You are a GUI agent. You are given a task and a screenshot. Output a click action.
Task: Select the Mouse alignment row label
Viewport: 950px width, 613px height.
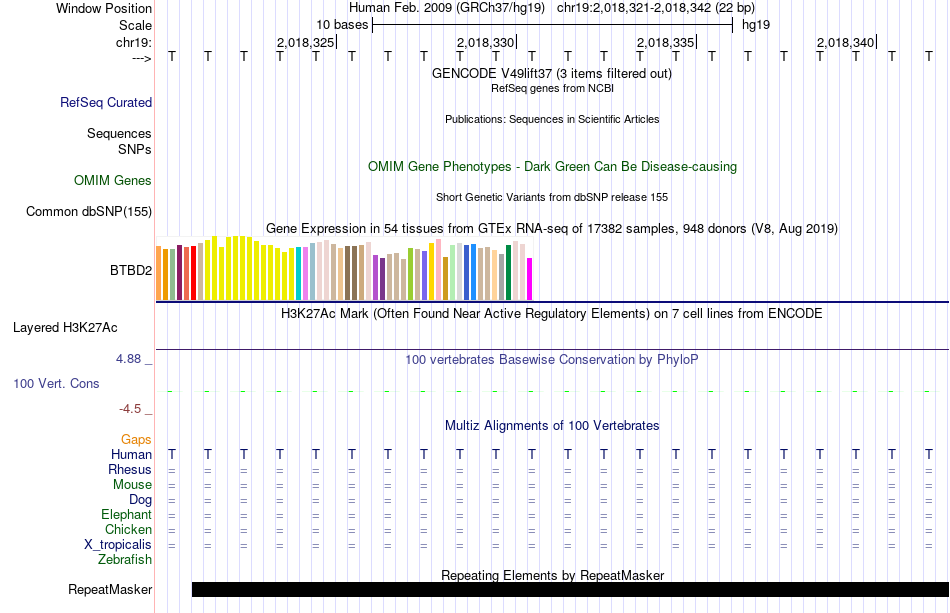pyautogui.click(x=133, y=485)
